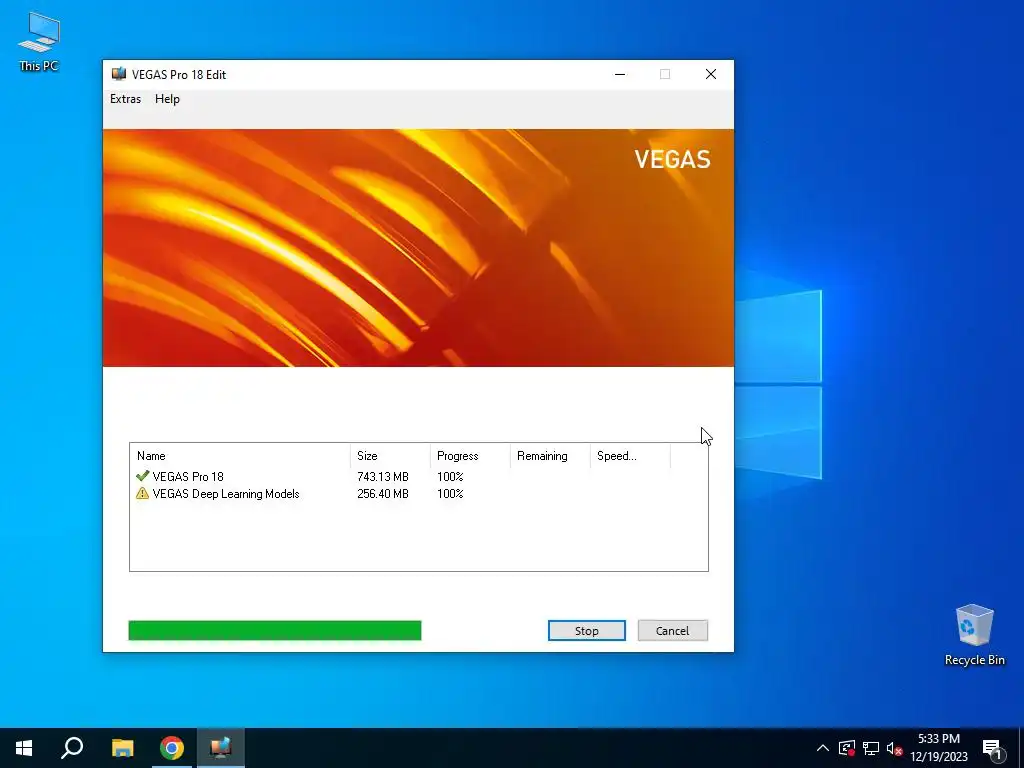Image resolution: width=1024 pixels, height=768 pixels.
Task: Click the Name column header
Action: click(240, 456)
